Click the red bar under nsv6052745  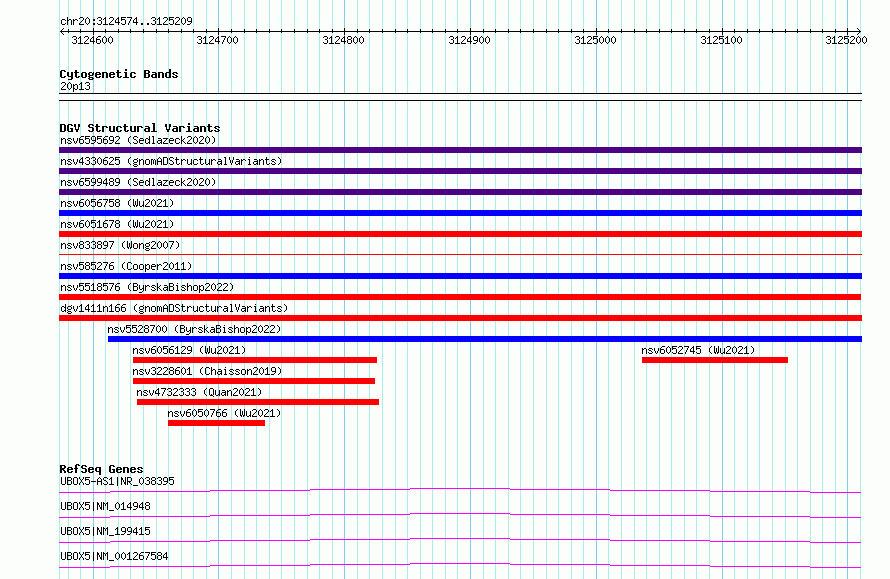(715, 360)
